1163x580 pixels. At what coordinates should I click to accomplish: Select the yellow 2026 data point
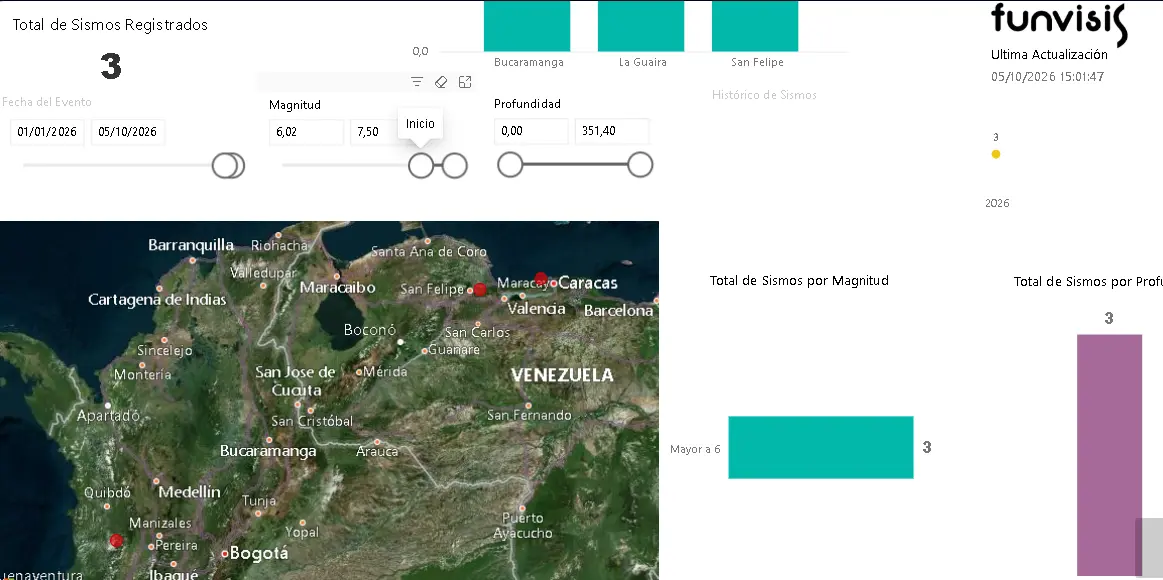996,154
